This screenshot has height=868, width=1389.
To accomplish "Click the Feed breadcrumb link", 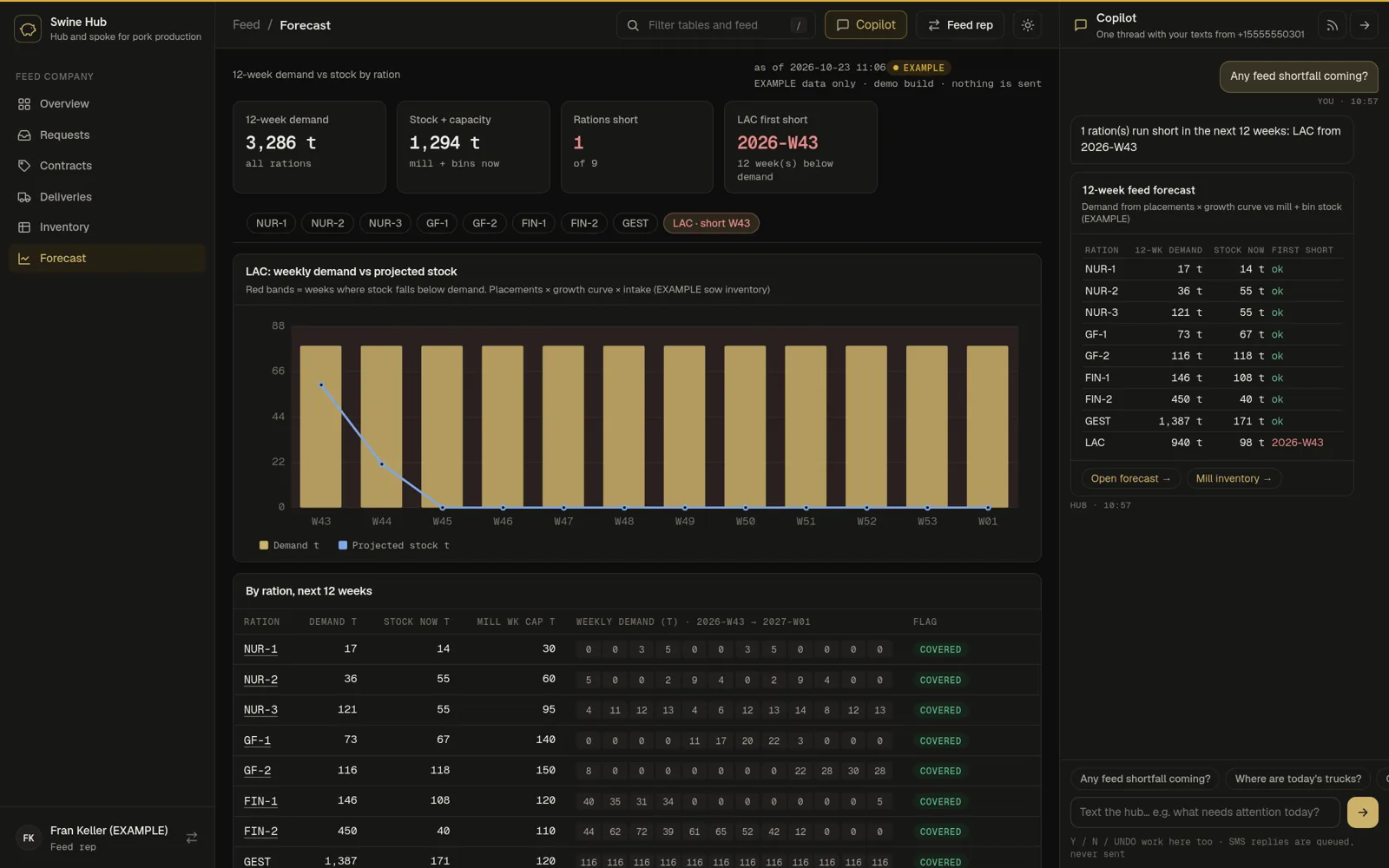I will click(247, 25).
